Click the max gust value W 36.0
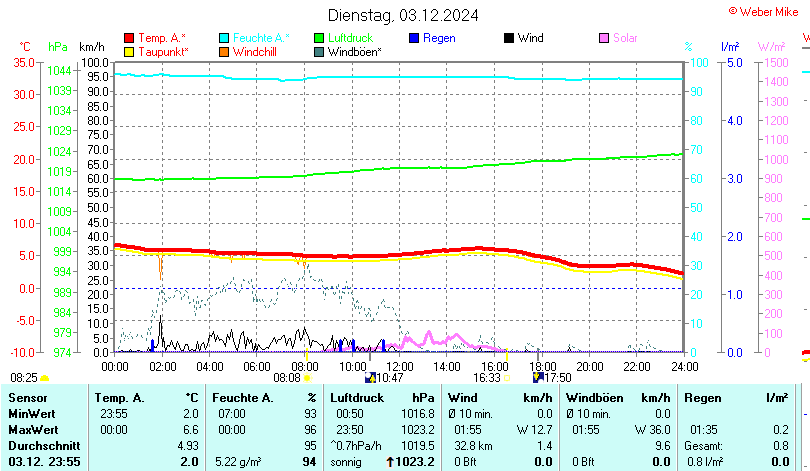 click(x=652, y=430)
